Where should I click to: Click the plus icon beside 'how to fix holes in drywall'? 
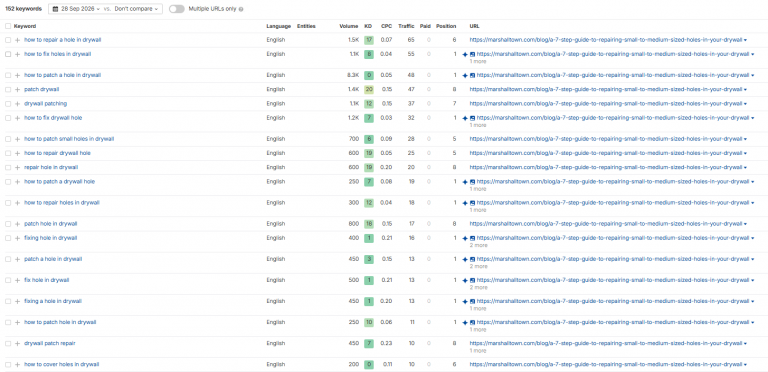click(x=18, y=54)
